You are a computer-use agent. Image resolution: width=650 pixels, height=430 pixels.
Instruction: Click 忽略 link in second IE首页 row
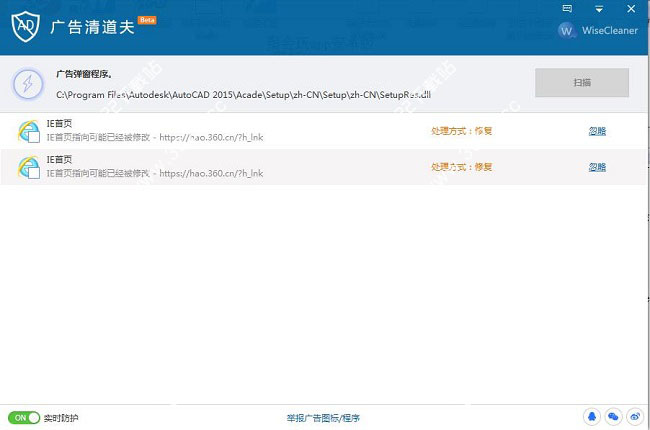(x=597, y=167)
